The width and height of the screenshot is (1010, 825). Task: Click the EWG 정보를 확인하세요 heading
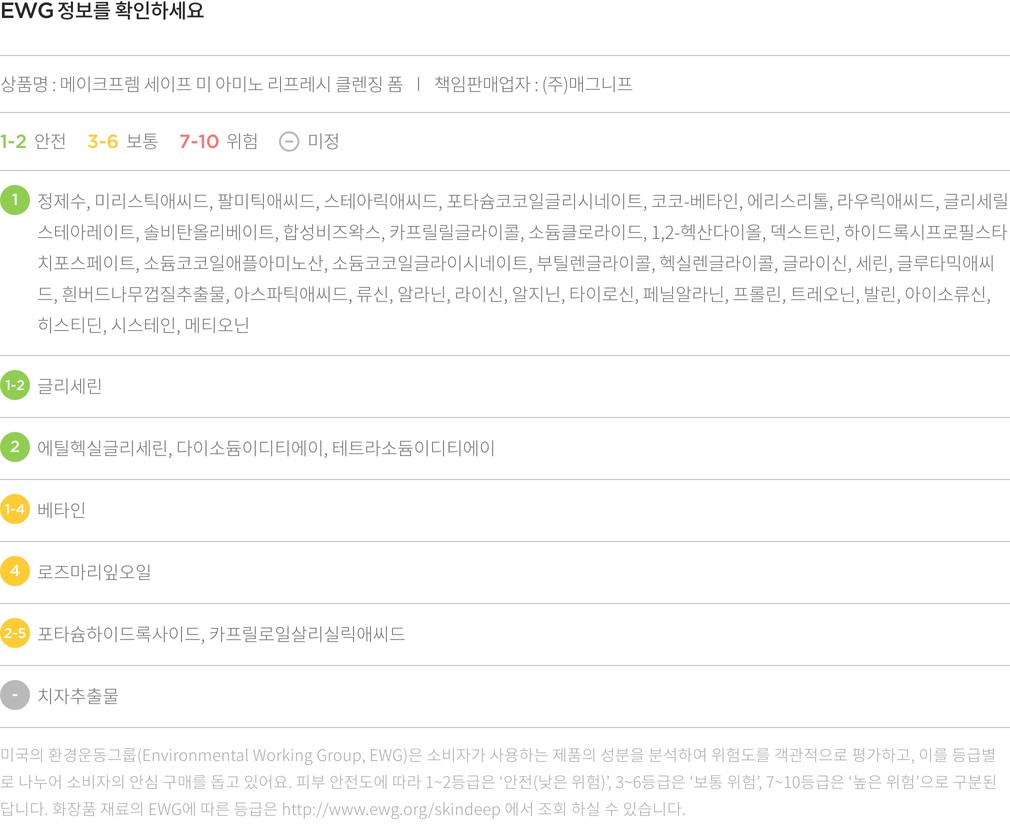pyautogui.click(x=102, y=12)
